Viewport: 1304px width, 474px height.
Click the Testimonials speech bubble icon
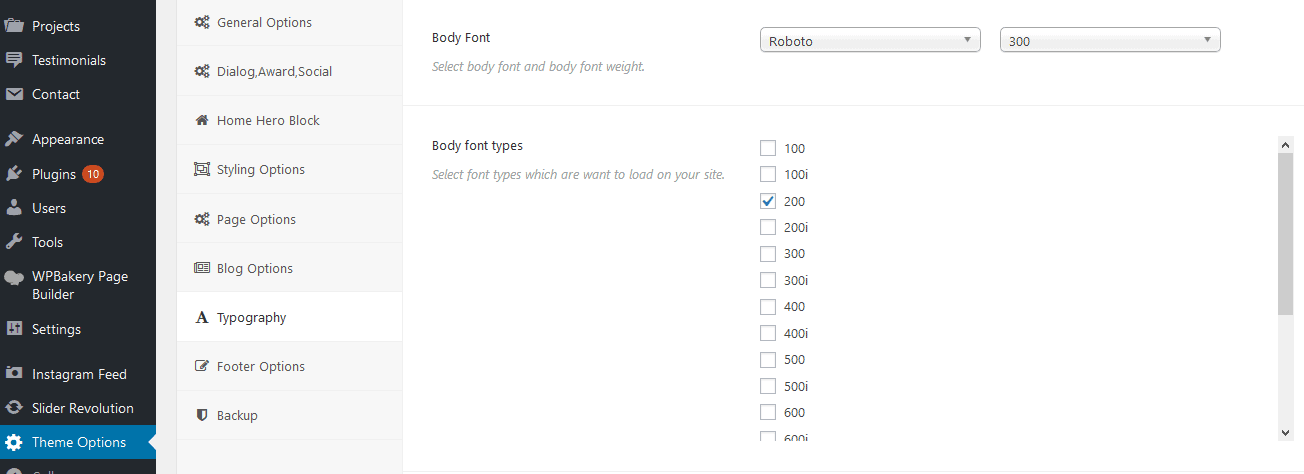[14, 60]
